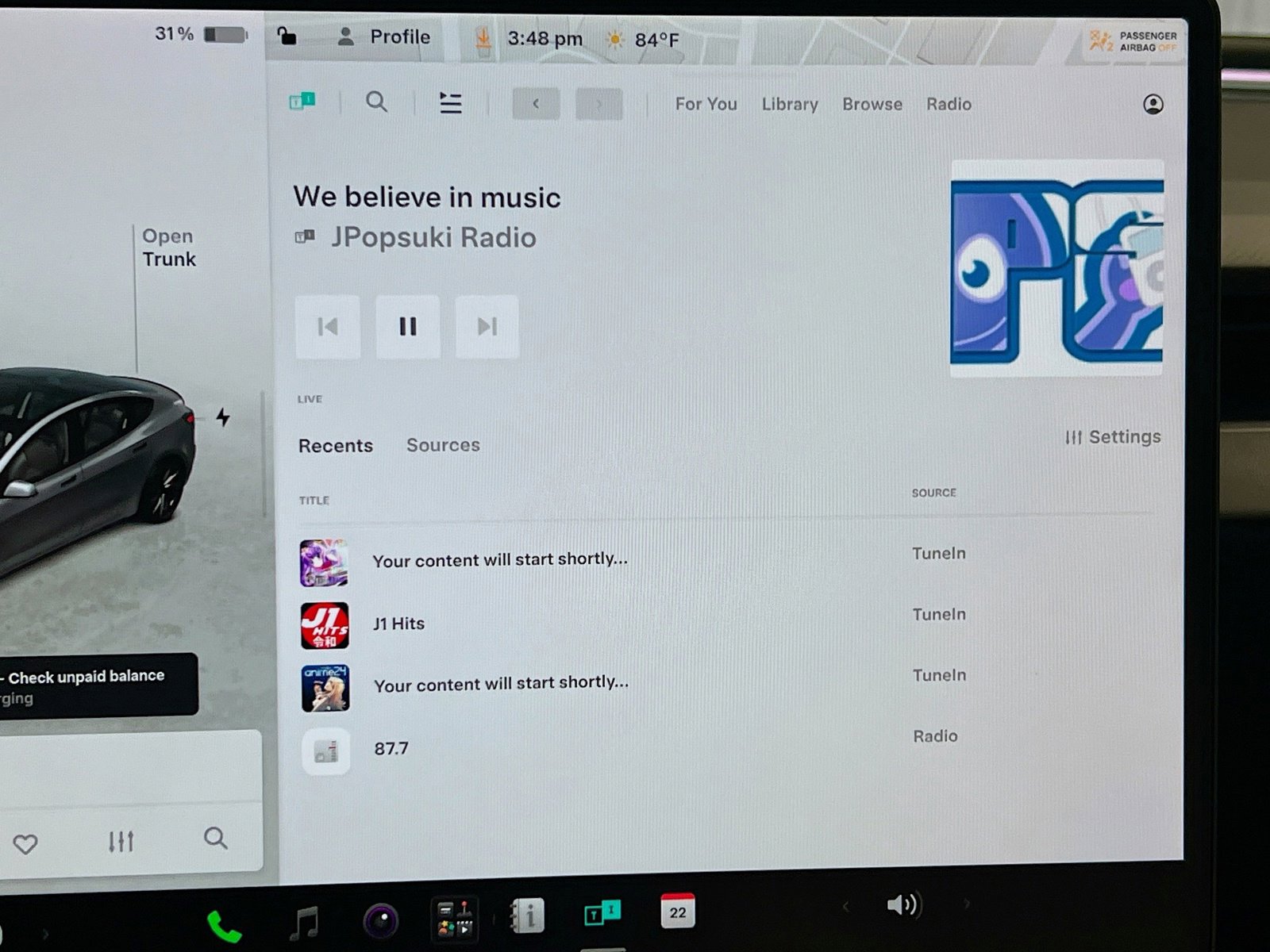Screen dimensions: 1270x952
Task: Open the Calendar app showing 22
Action: coord(677,912)
